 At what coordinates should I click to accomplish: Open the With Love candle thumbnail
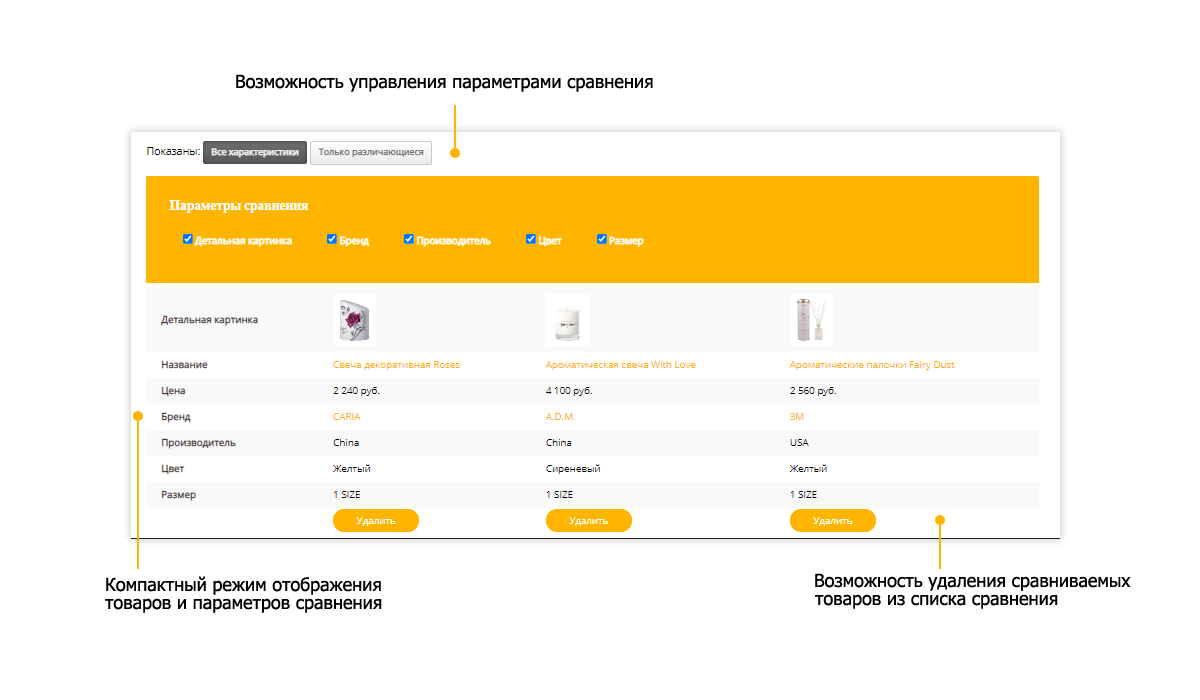[567, 320]
